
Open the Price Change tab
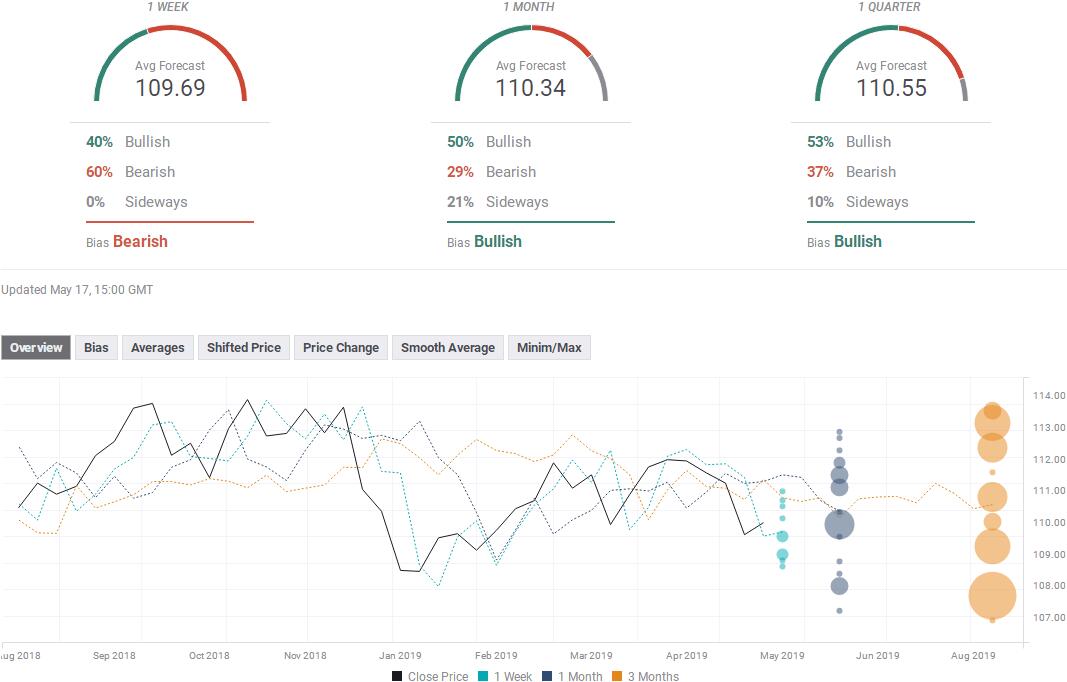pos(340,348)
